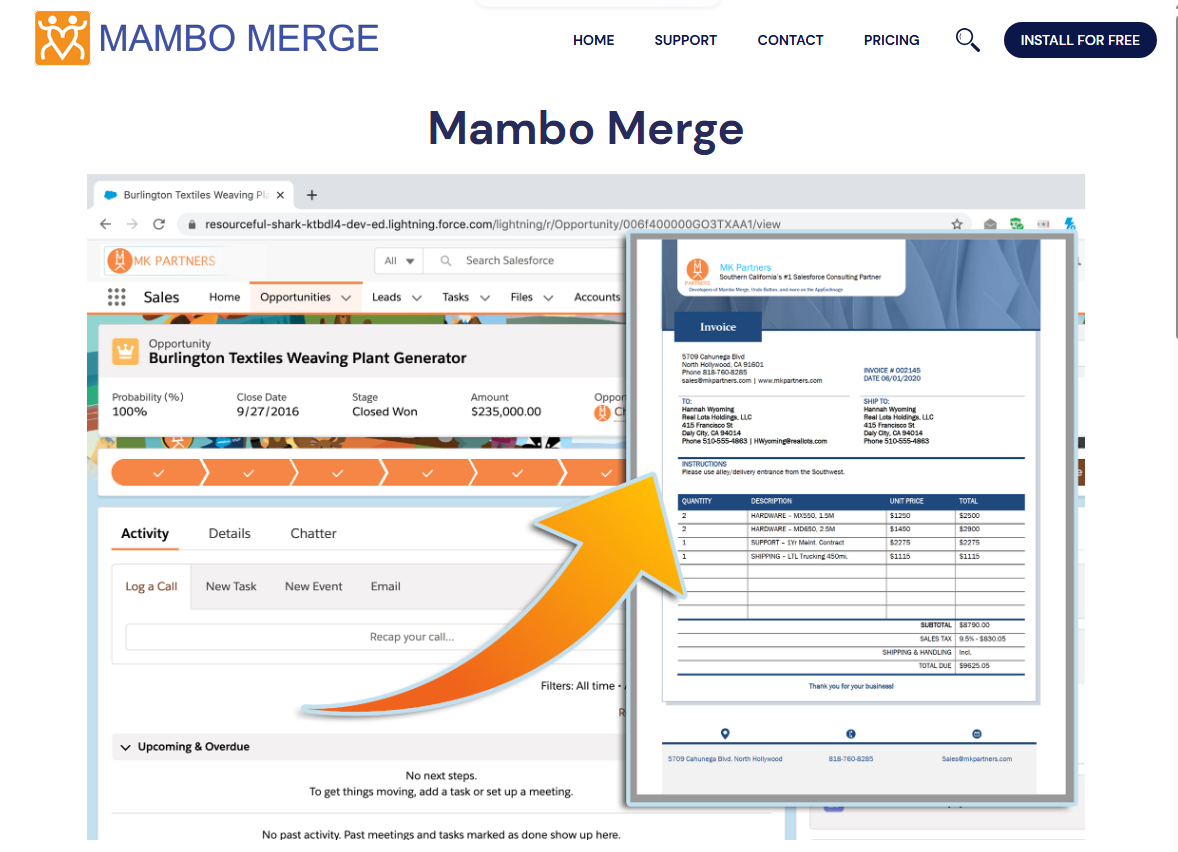Select the Files navigation tab
Viewport: 1178px width, 852px height.
tap(521, 297)
